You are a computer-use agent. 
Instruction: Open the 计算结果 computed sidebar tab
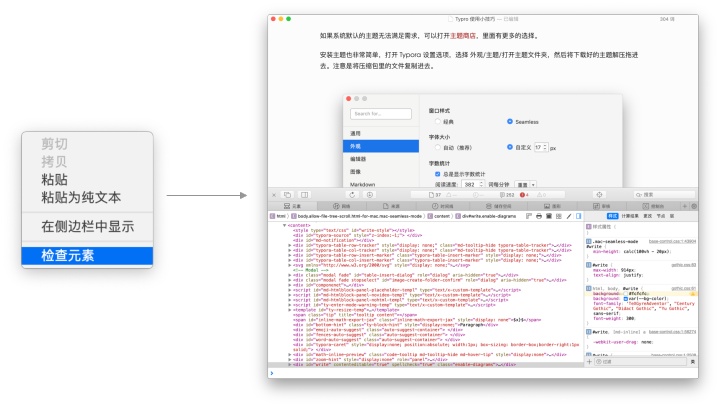click(630, 216)
